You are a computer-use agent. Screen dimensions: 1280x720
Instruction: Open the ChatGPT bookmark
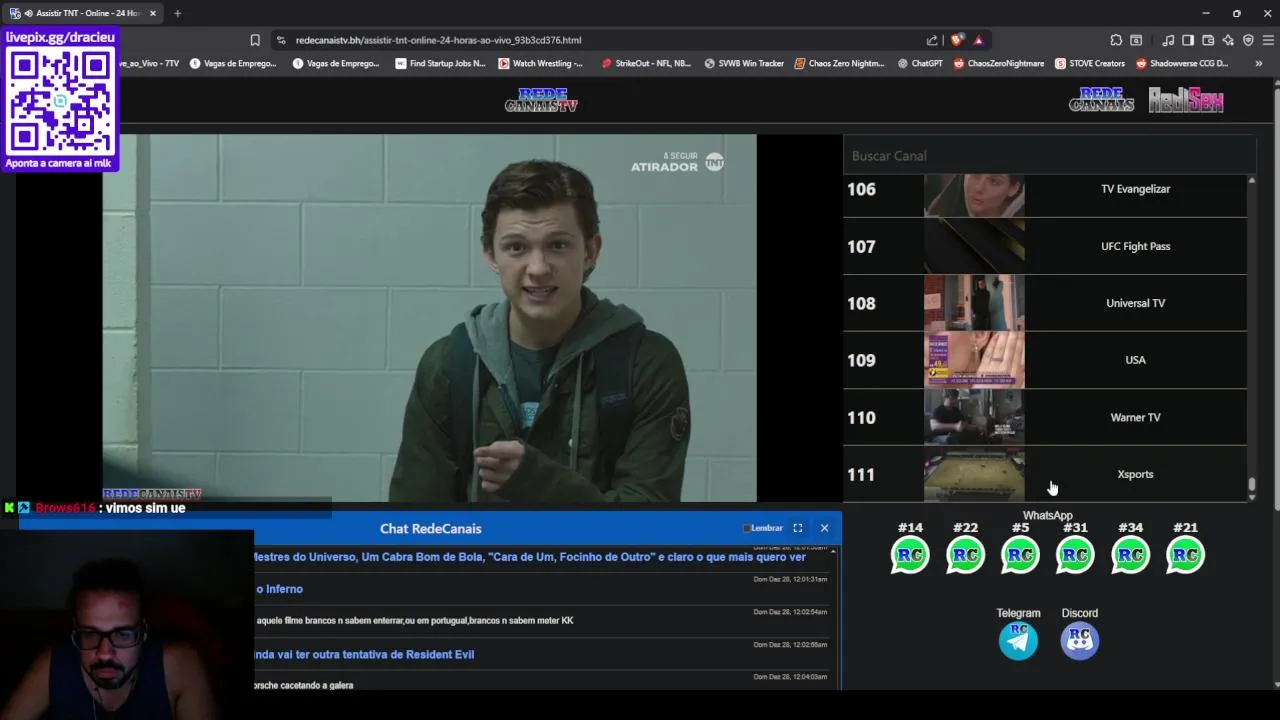[x=920, y=63]
